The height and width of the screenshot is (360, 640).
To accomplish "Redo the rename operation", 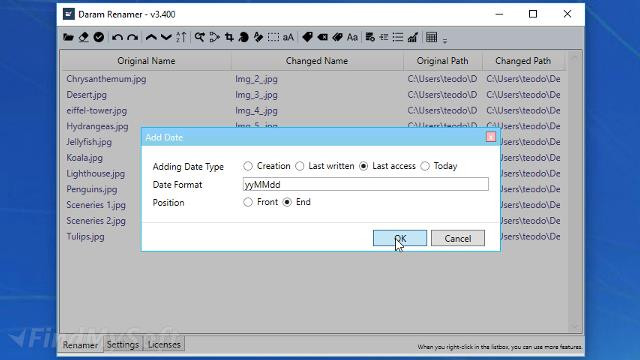I will pos(132,38).
